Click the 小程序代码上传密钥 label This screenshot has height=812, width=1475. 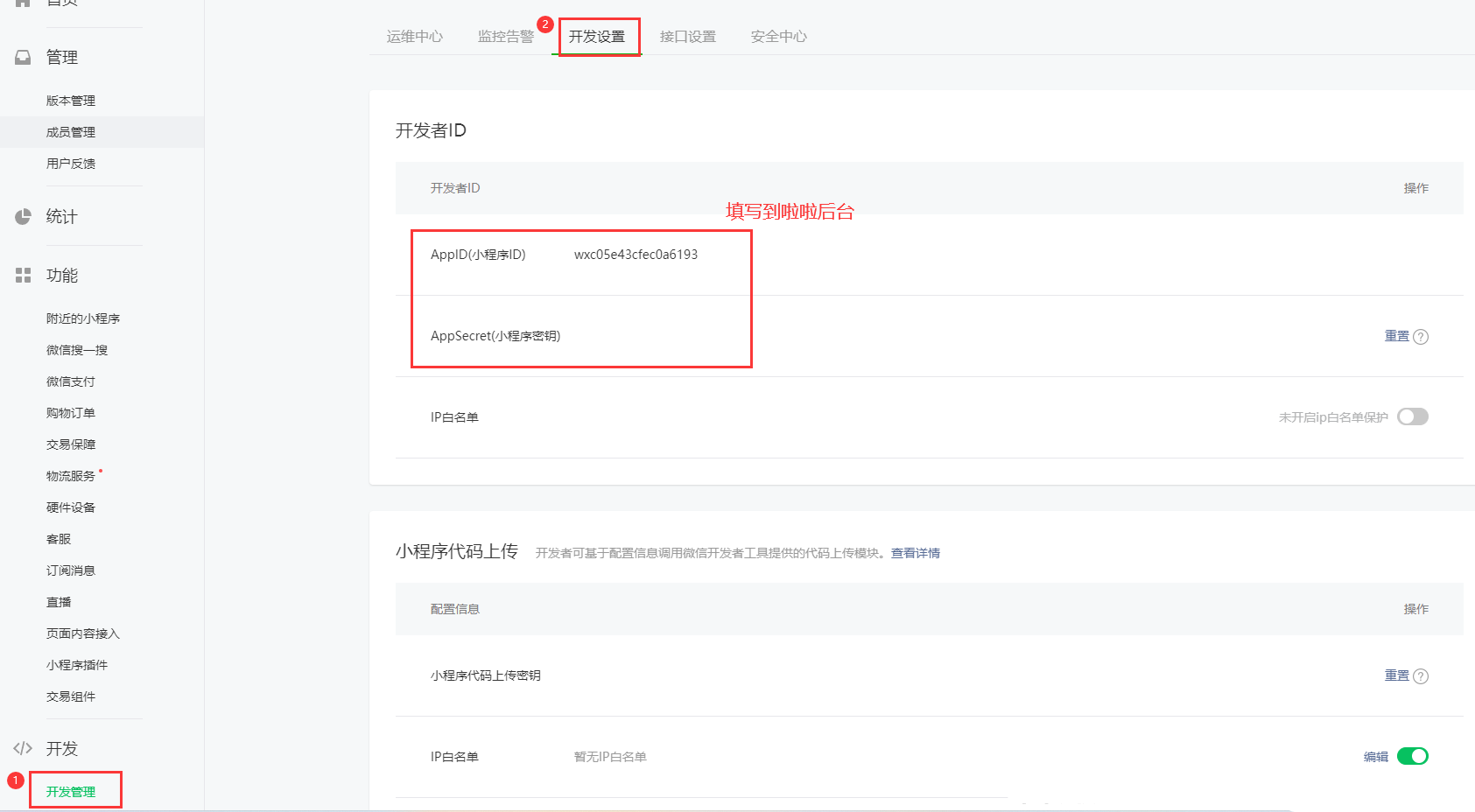[x=486, y=675]
